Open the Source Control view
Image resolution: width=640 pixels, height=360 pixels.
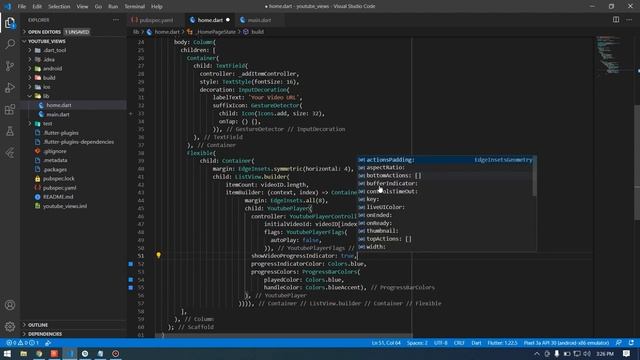(10, 66)
